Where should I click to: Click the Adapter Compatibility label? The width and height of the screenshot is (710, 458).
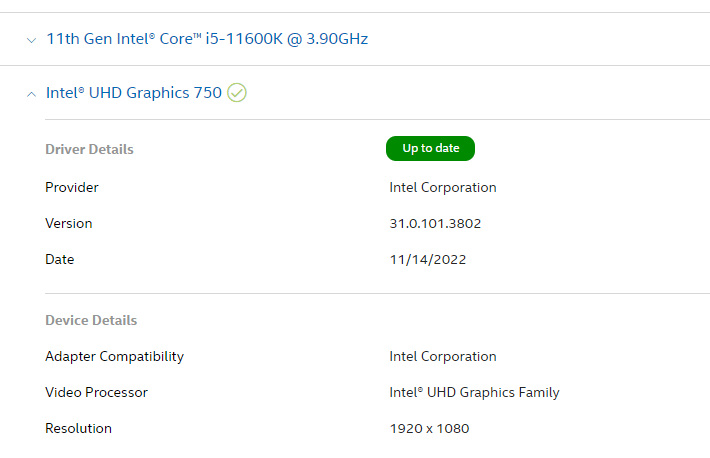coord(115,357)
